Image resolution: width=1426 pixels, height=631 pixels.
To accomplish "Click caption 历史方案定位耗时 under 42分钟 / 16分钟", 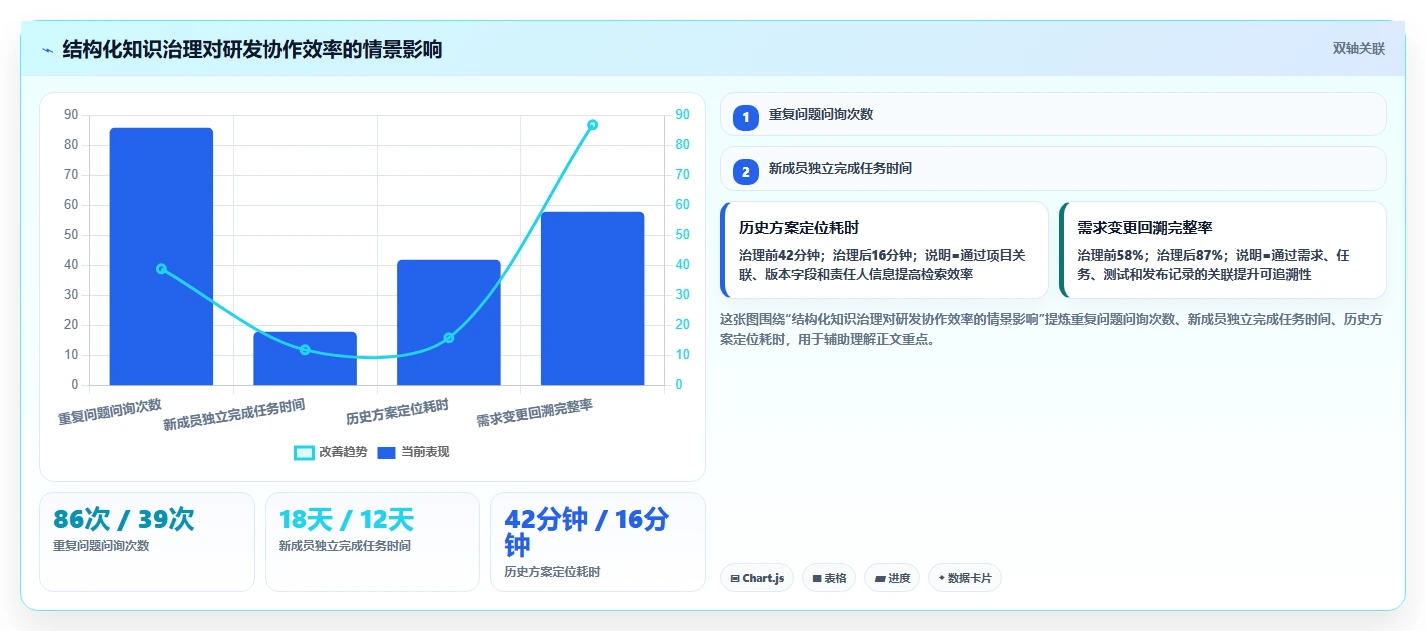I will [x=552, y=572].
